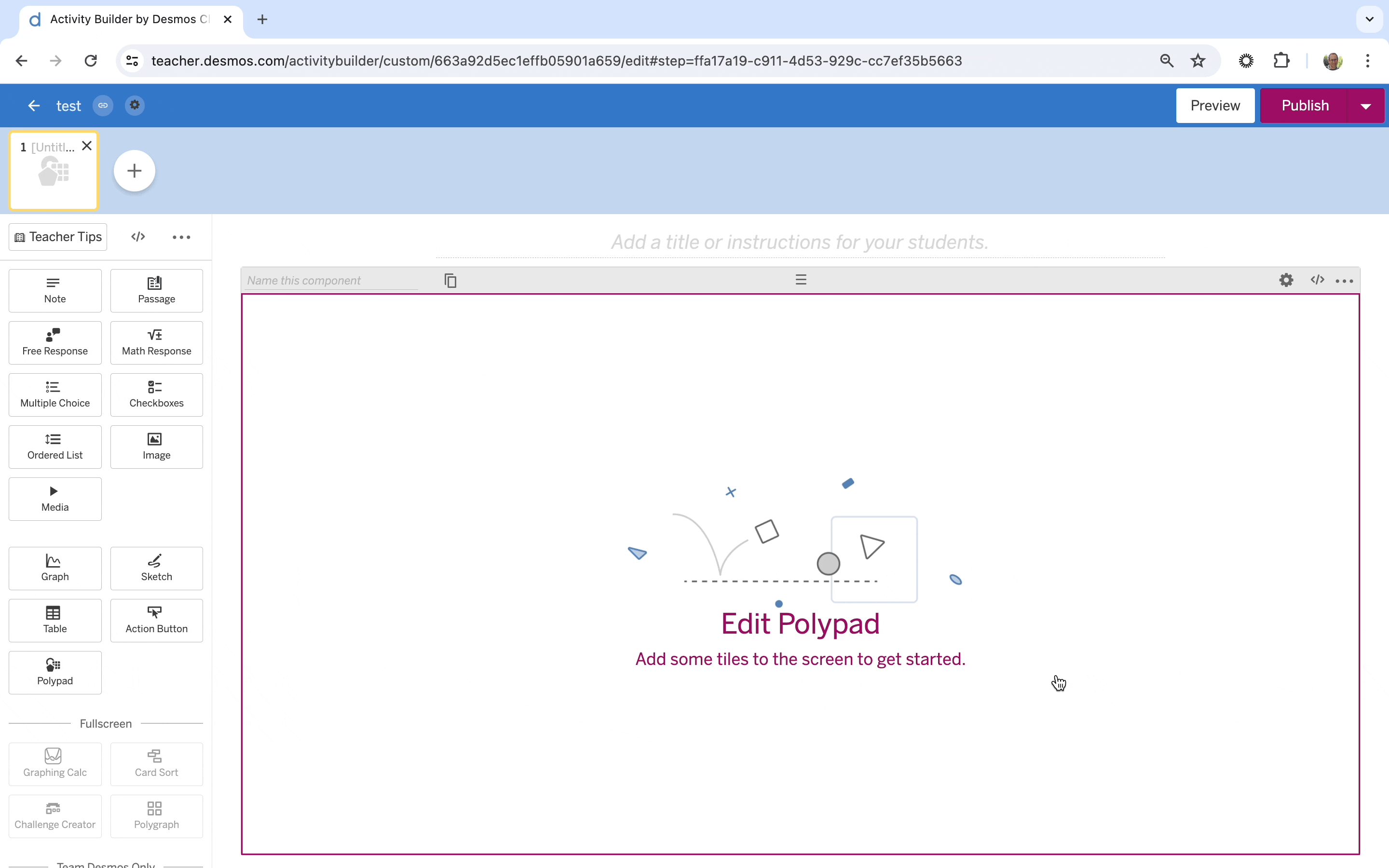The height and width of the screenshot is (868, 1389).
Task: Select Polygraph fullscreen component
Action: [156, 816]
